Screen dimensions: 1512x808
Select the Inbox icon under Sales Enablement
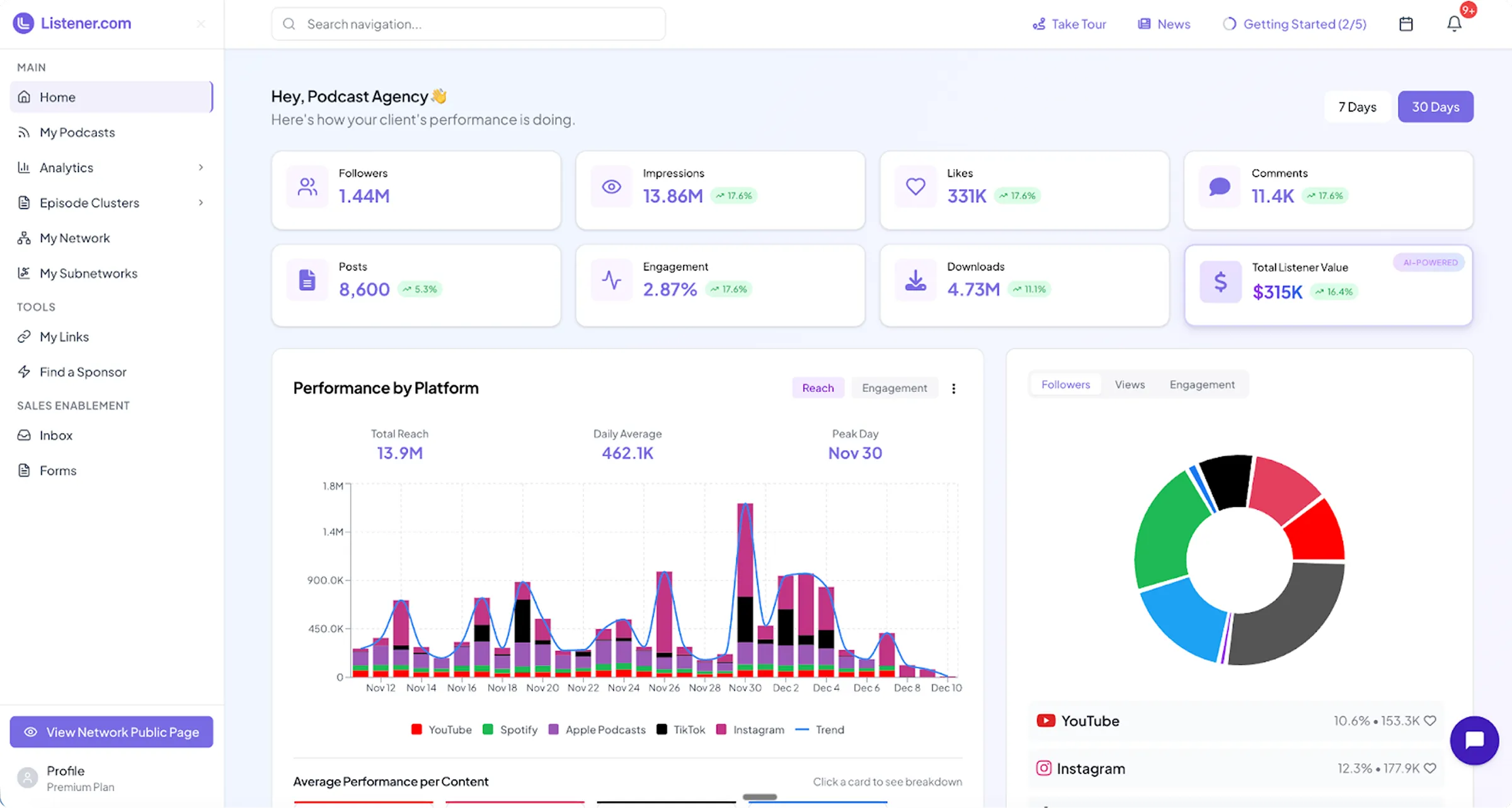point(24,435)
